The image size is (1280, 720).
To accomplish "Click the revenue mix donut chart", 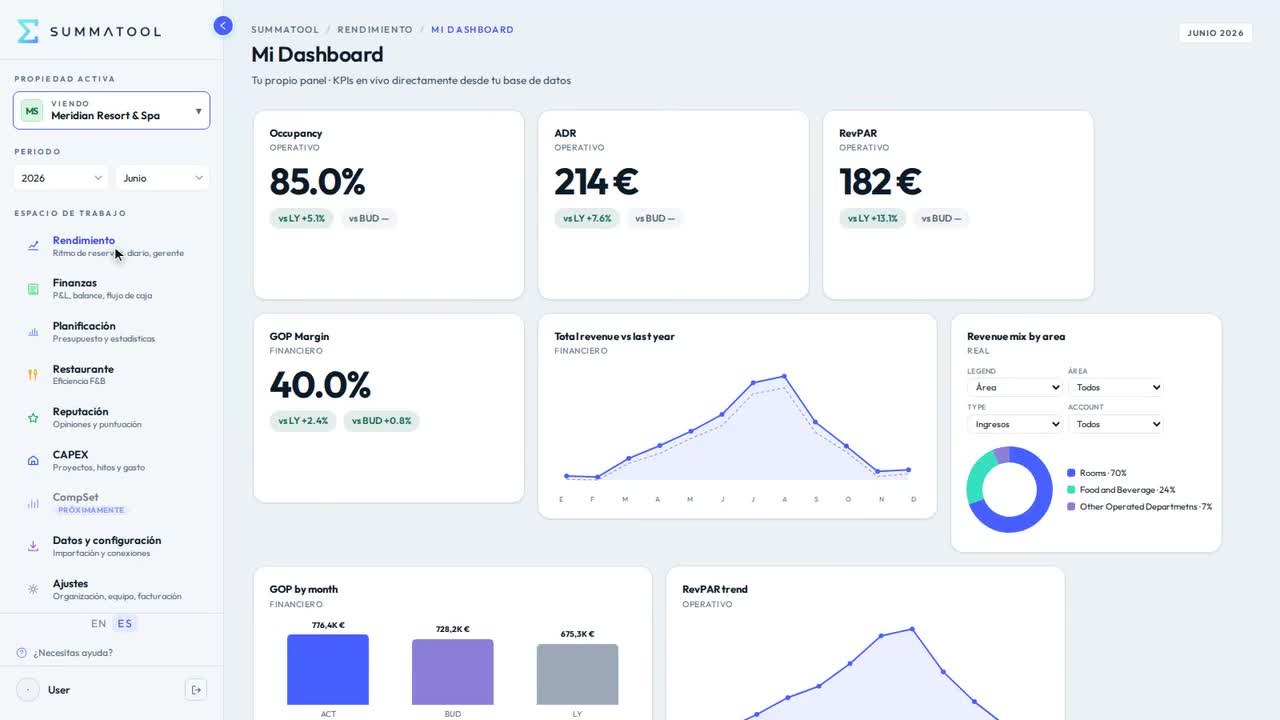I will pos(1009,489).
